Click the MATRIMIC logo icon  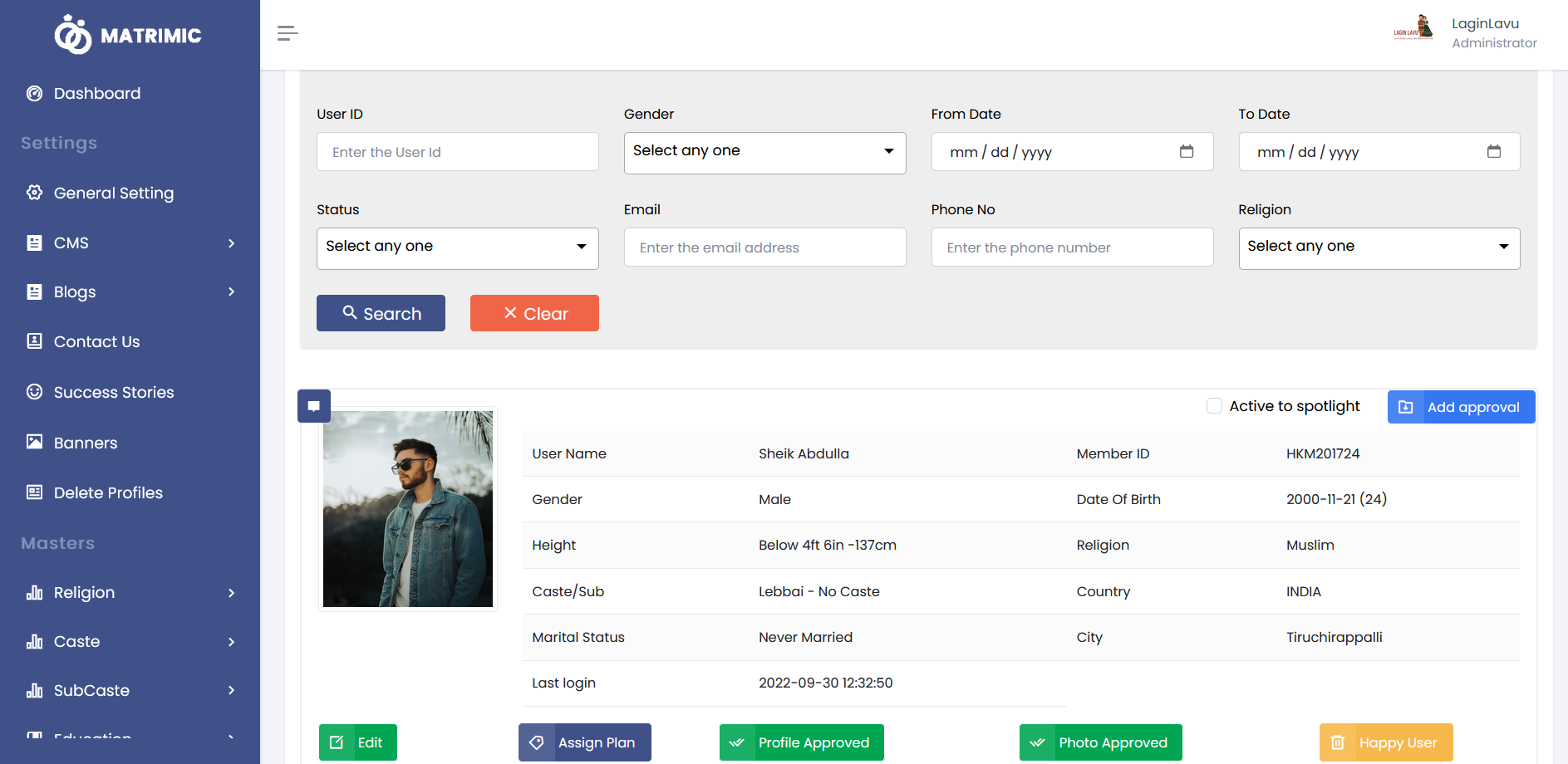click(x=73, y=35)
